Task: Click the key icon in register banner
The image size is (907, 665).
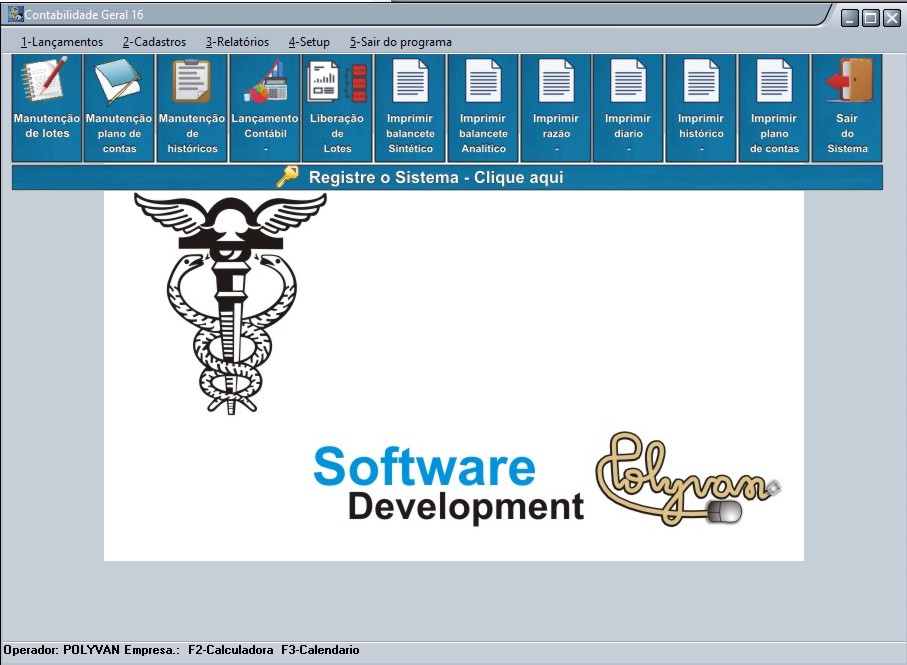Action: tap(287, 176)
